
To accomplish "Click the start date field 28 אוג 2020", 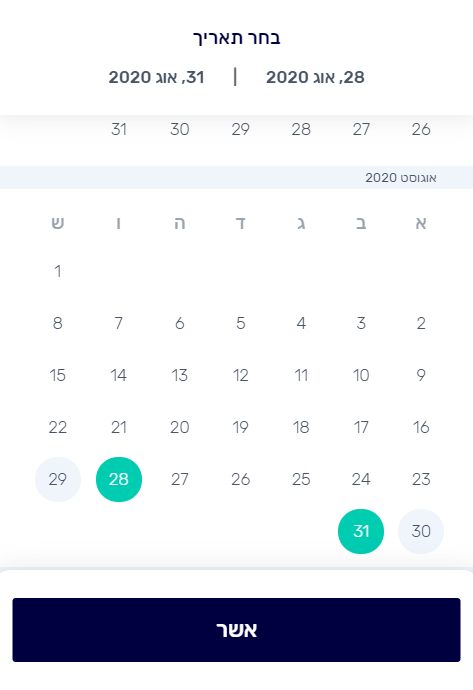I will click(315, 77).
